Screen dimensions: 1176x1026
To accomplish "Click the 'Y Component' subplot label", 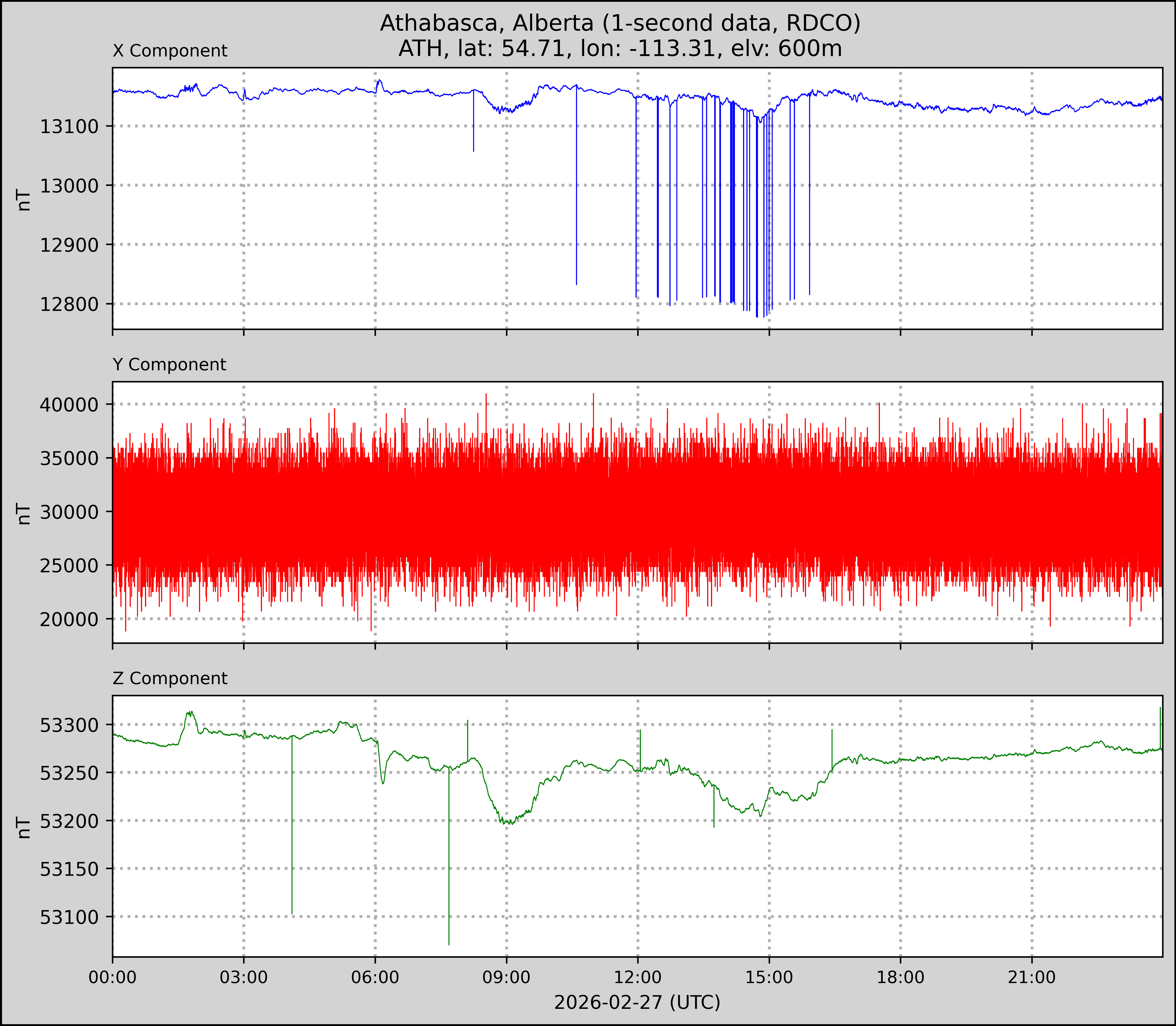I will [169, 365].
